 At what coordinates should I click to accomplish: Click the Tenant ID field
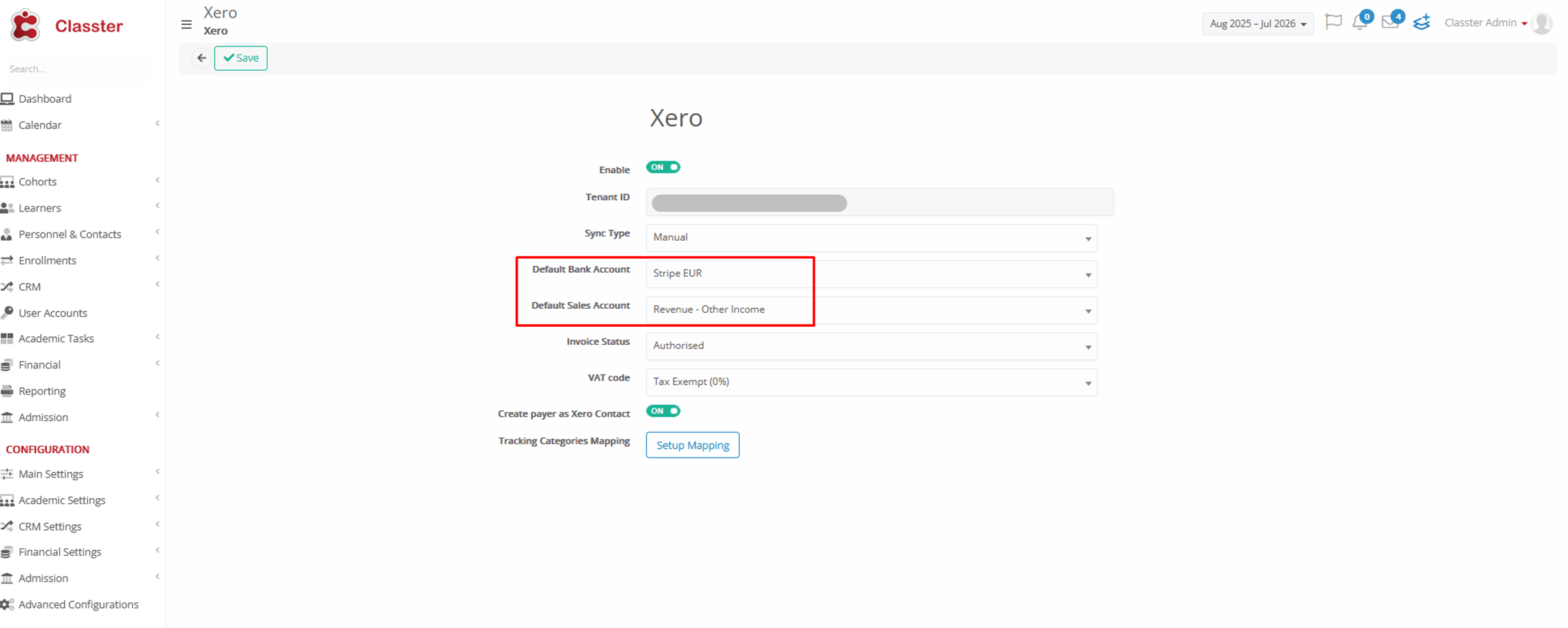pos(879,202)
